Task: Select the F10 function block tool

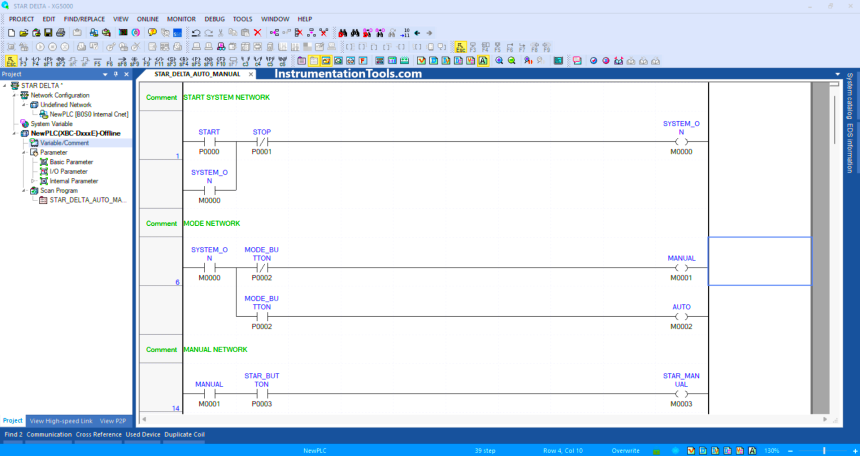Action: click(219, 61)
